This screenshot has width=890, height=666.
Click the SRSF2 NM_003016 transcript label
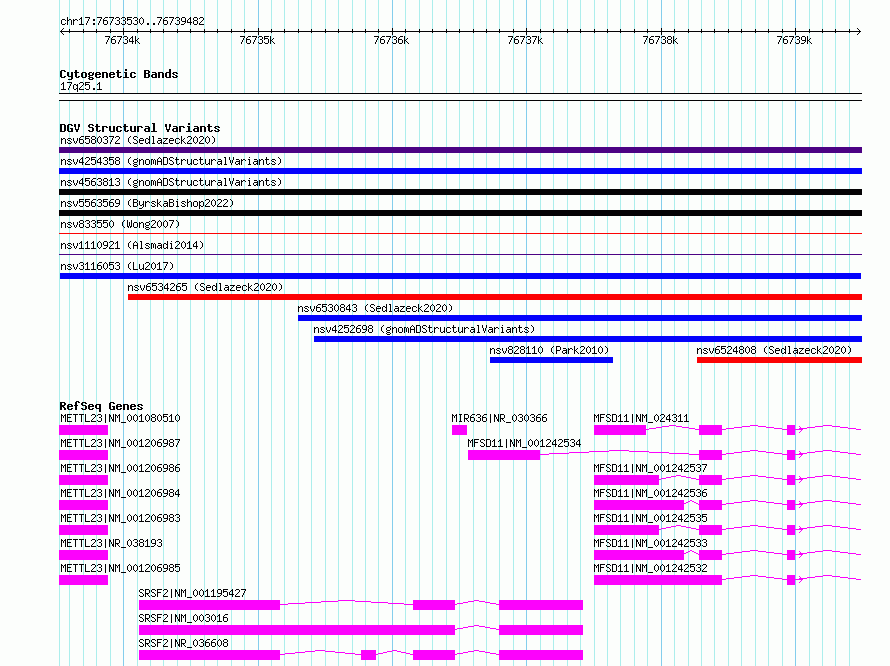(183, 618)
